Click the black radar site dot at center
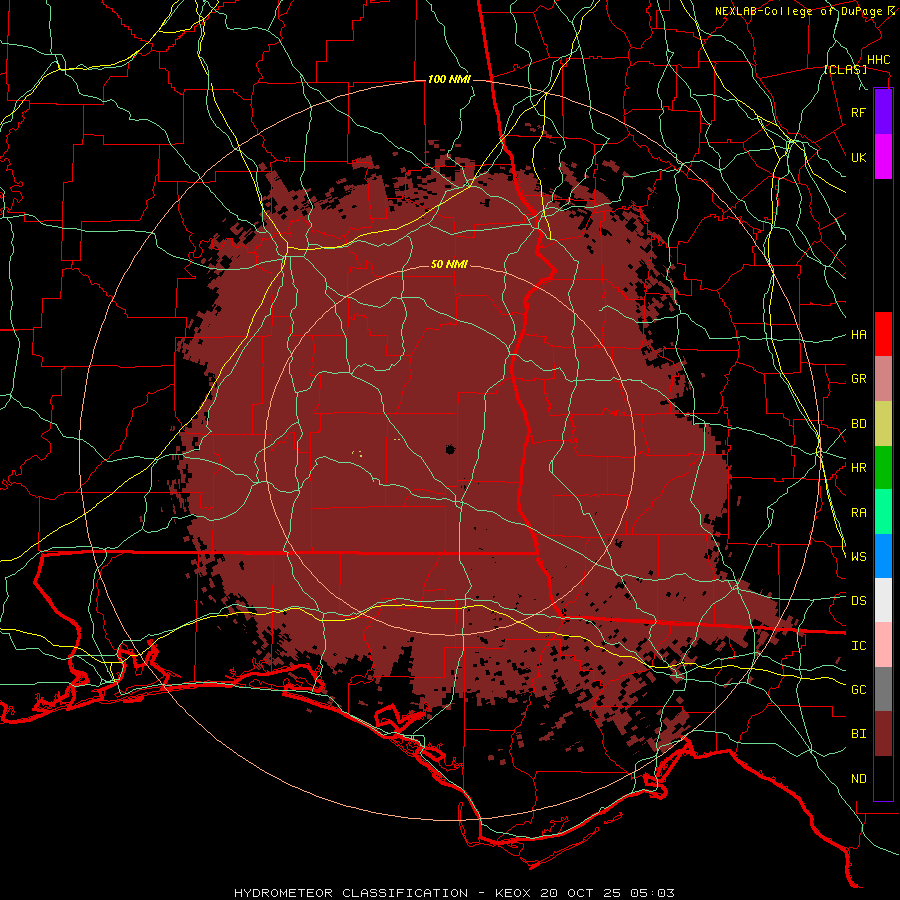The image size is (900, 900). (450, 449)
